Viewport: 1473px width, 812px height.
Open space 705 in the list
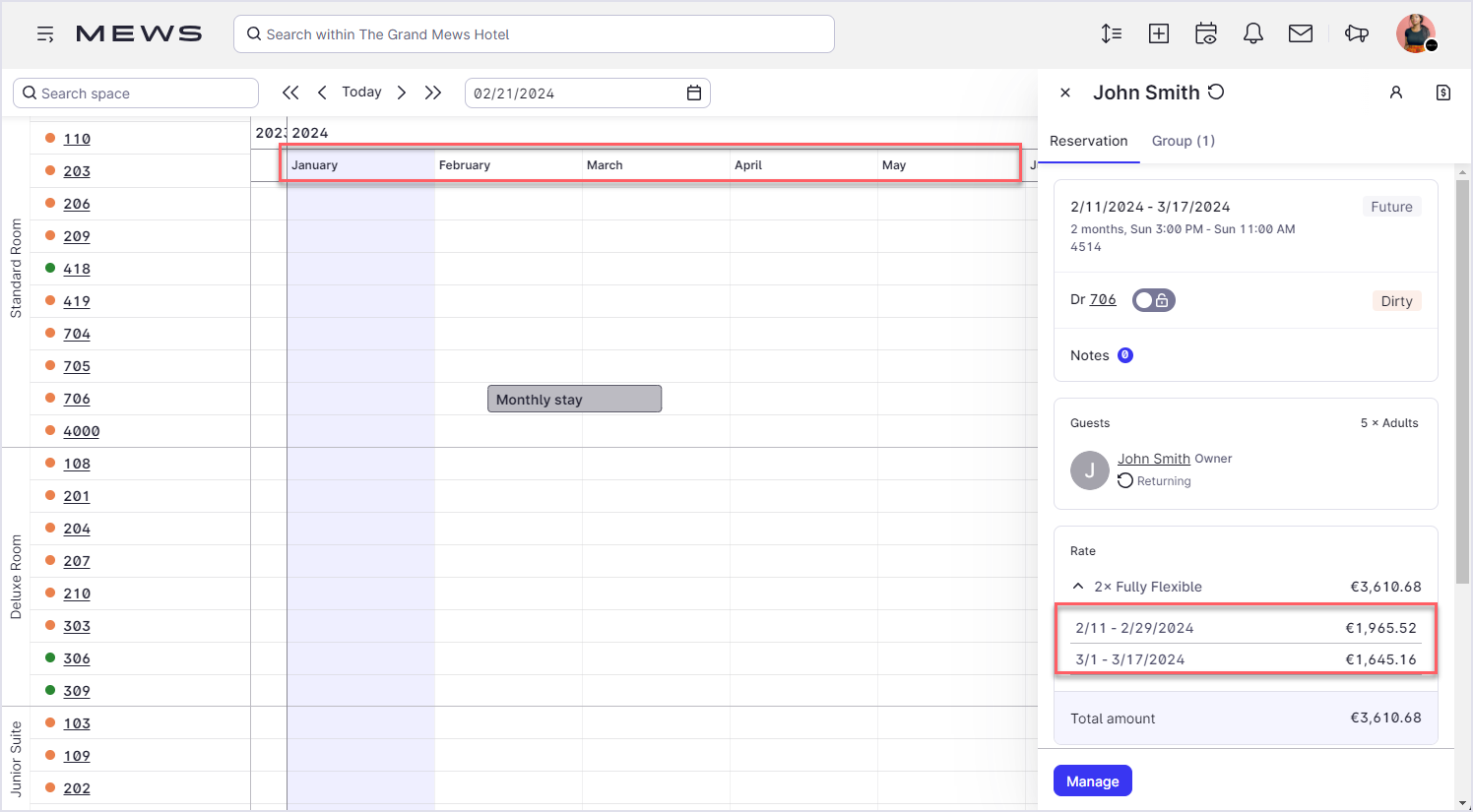(77, 366)
